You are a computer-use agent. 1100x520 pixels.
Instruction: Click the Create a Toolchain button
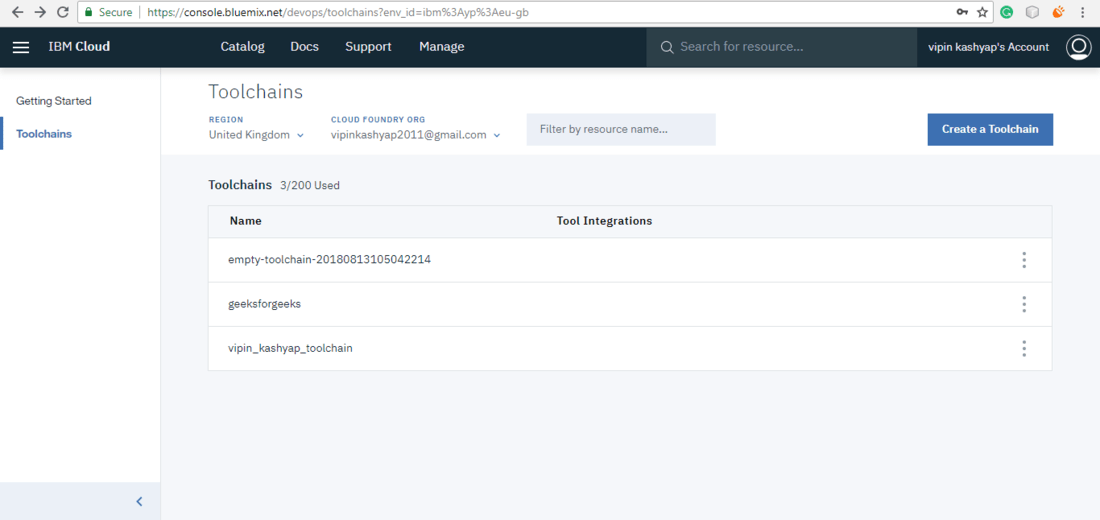(x=990, y=130)
